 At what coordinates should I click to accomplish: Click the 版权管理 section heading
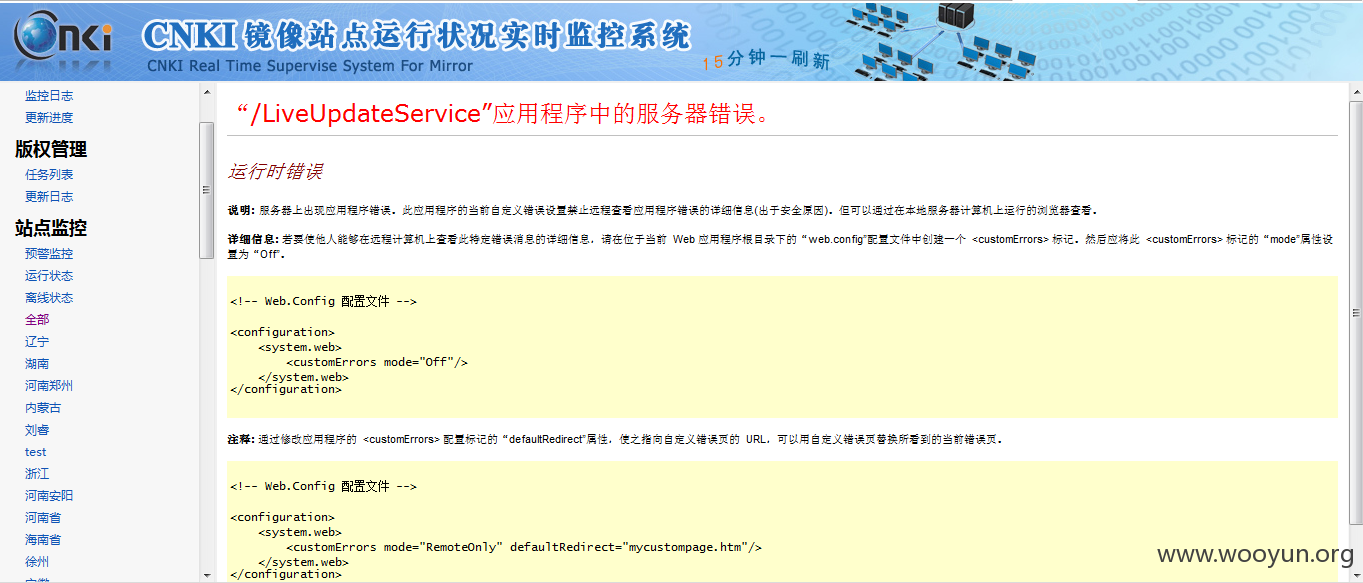pos(51,149)
